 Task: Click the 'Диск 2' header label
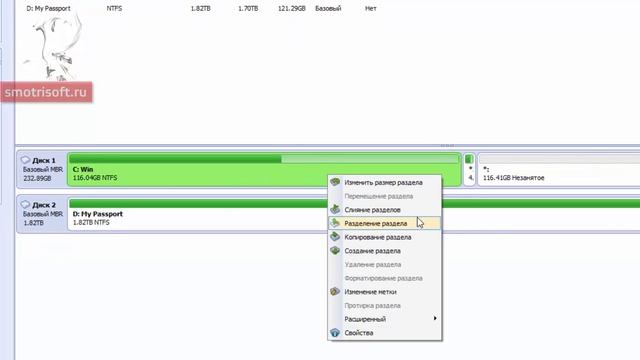click(44, 205)
